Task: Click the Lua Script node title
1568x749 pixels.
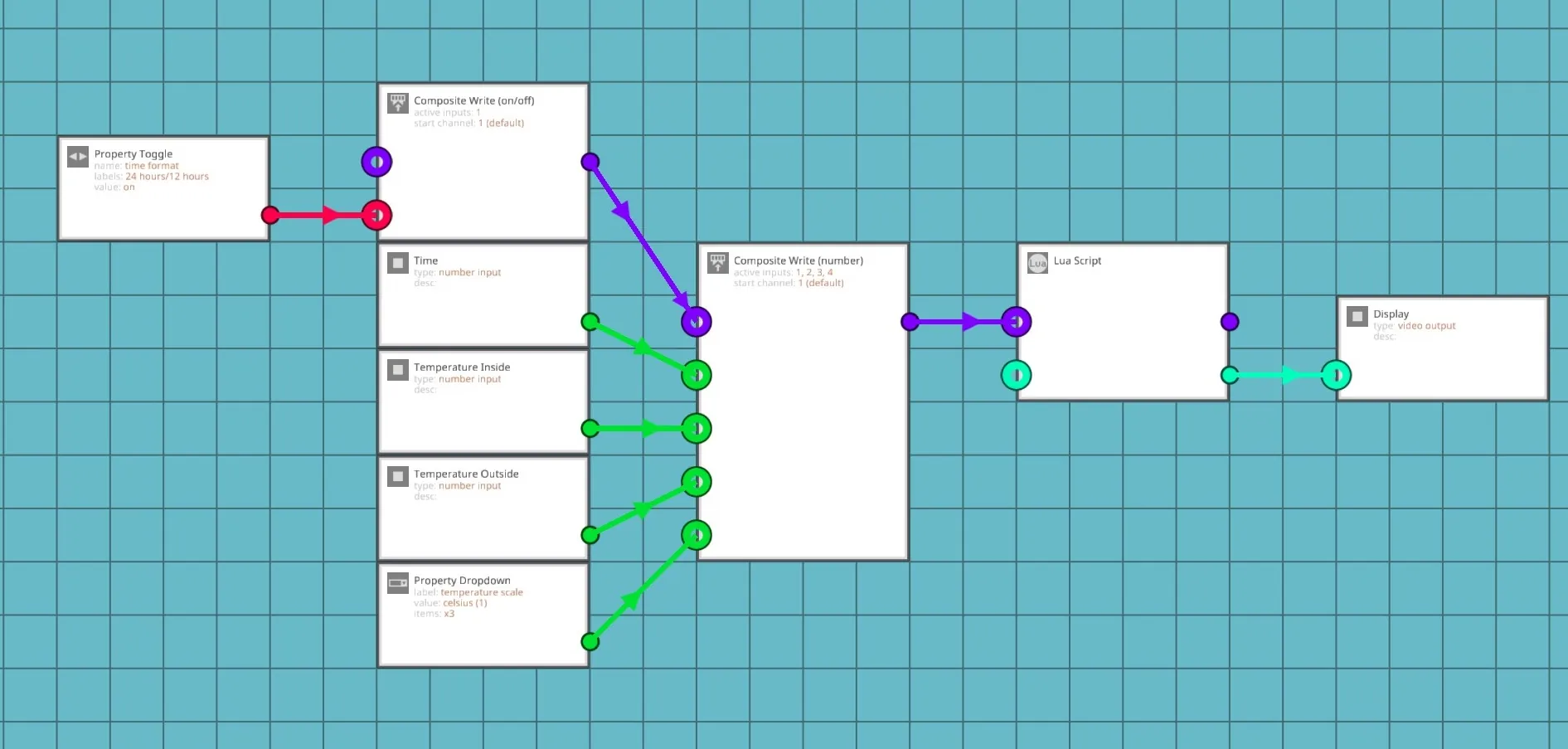Action: [1077, 260]
